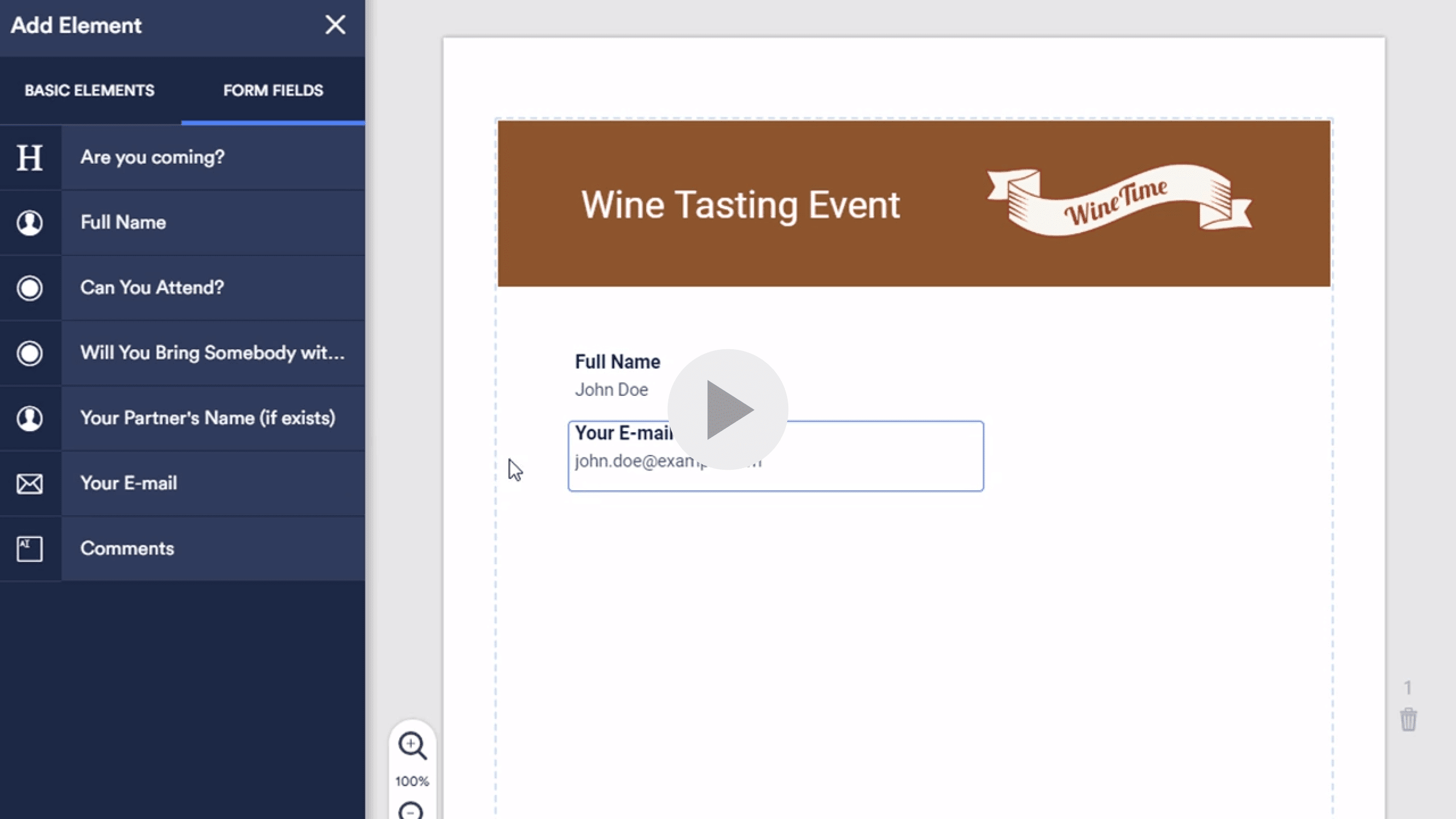Click radio icon for Will You Bring Somebody

pos(30,353)
